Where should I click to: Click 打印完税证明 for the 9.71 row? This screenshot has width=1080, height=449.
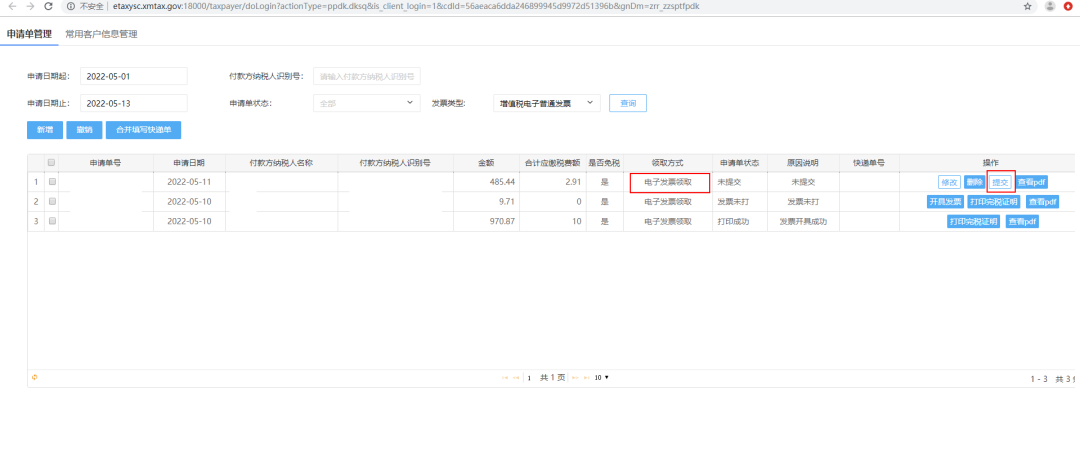tap(995, 202)
